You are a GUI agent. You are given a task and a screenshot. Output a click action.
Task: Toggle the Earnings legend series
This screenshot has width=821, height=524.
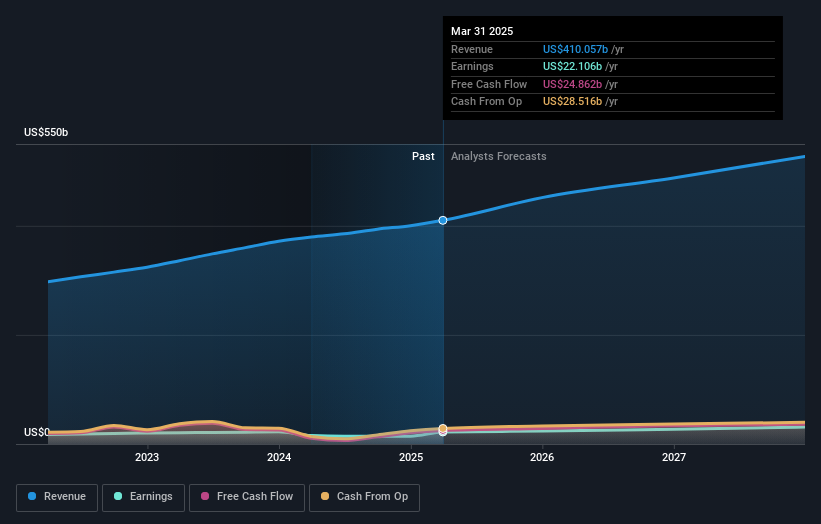tap(143, 497)
